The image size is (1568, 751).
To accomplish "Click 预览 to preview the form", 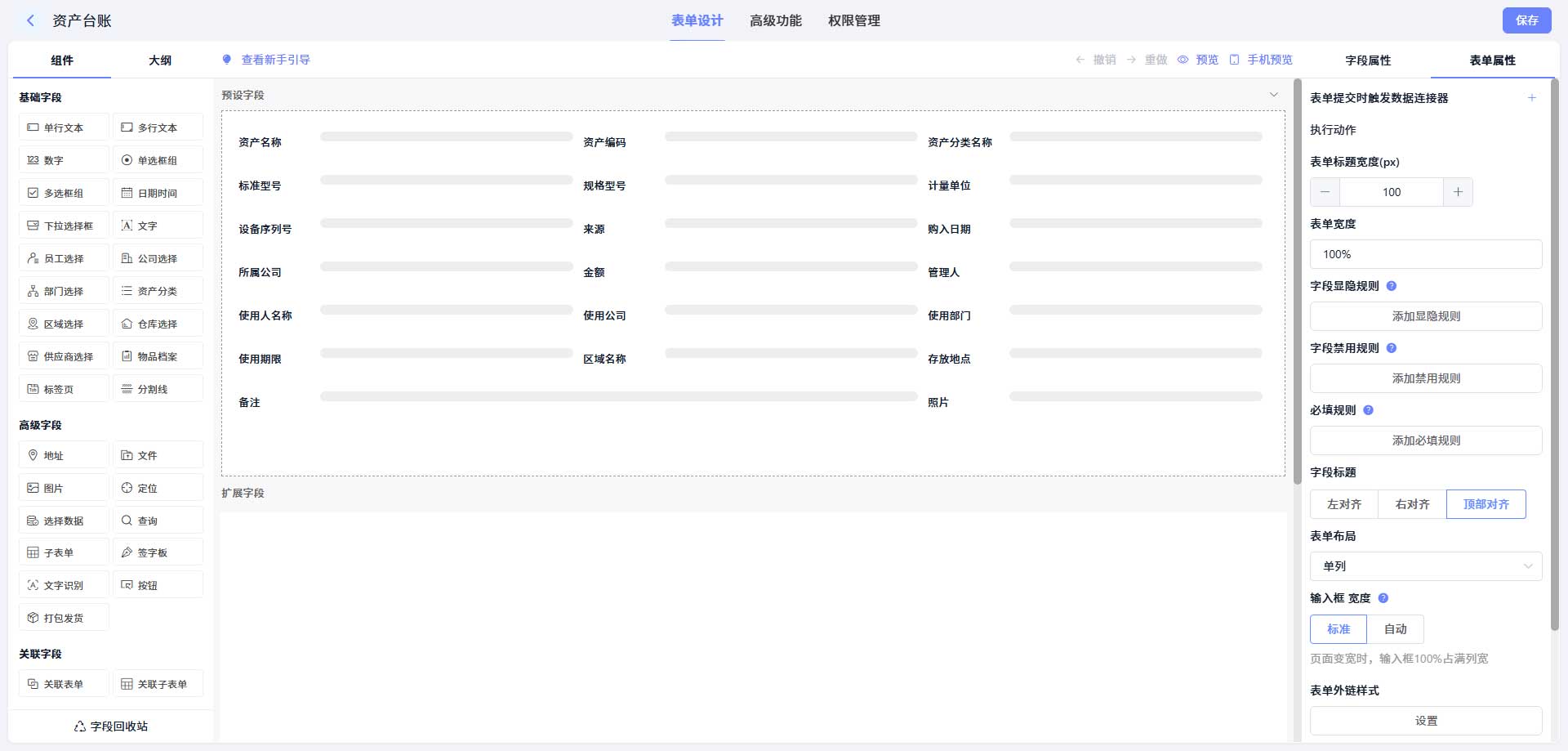I will 1198,60.
